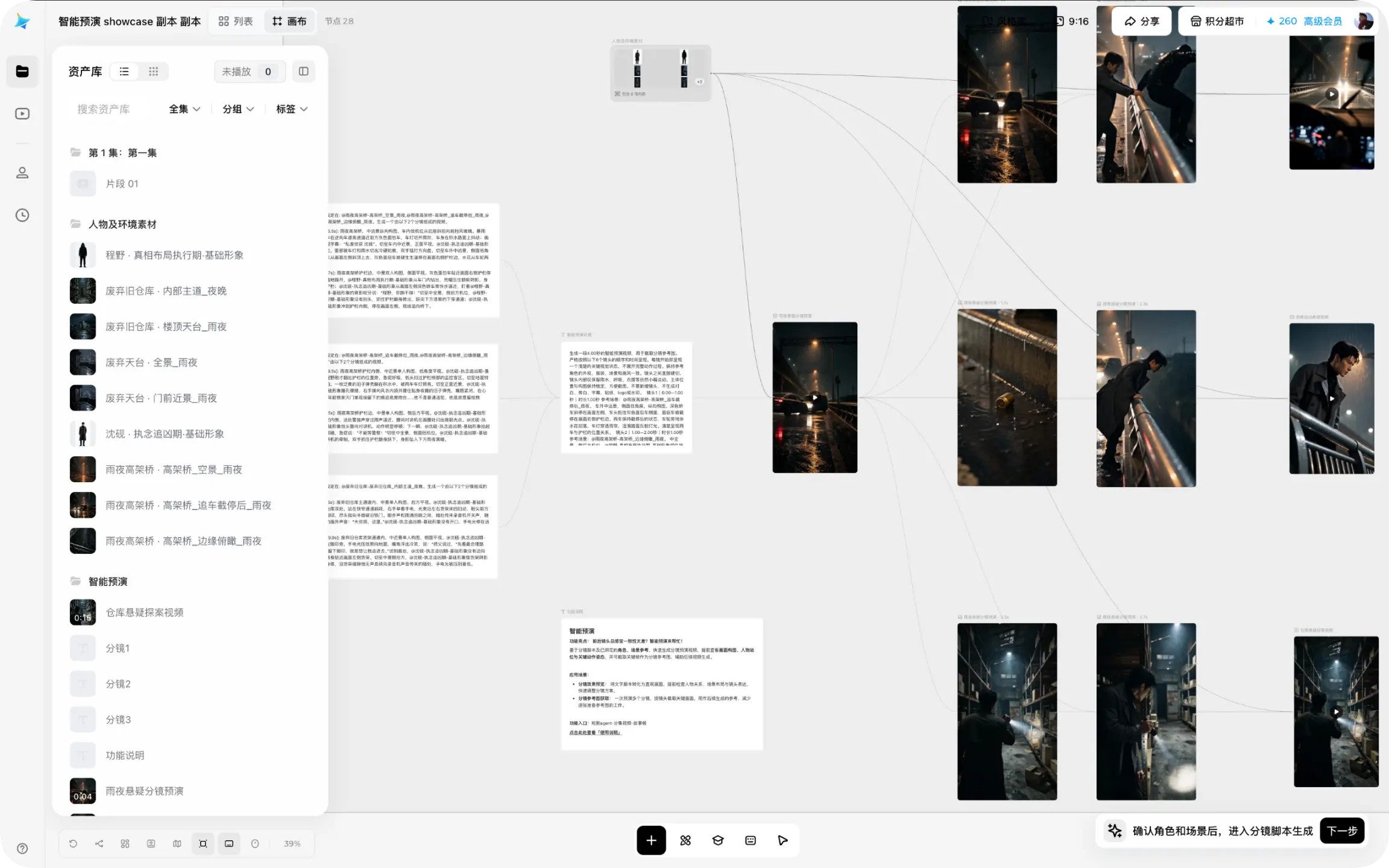The height and width of the screenshot is (868, 1389).
Task: Open the help question mark icon
Action: tap(22, 849)
